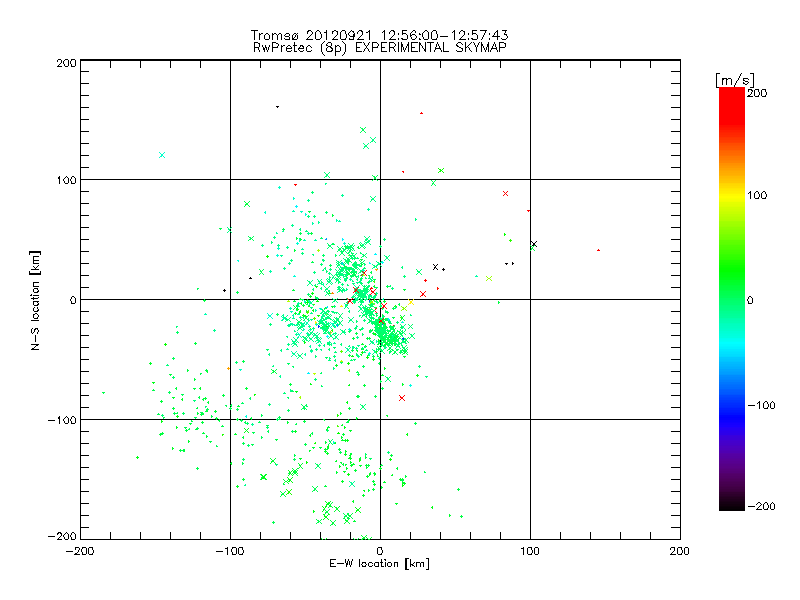The image size is (800, 600).
Task: Click the isolated cyan cross marker in the upper-left quadrant
Action: 162,155
